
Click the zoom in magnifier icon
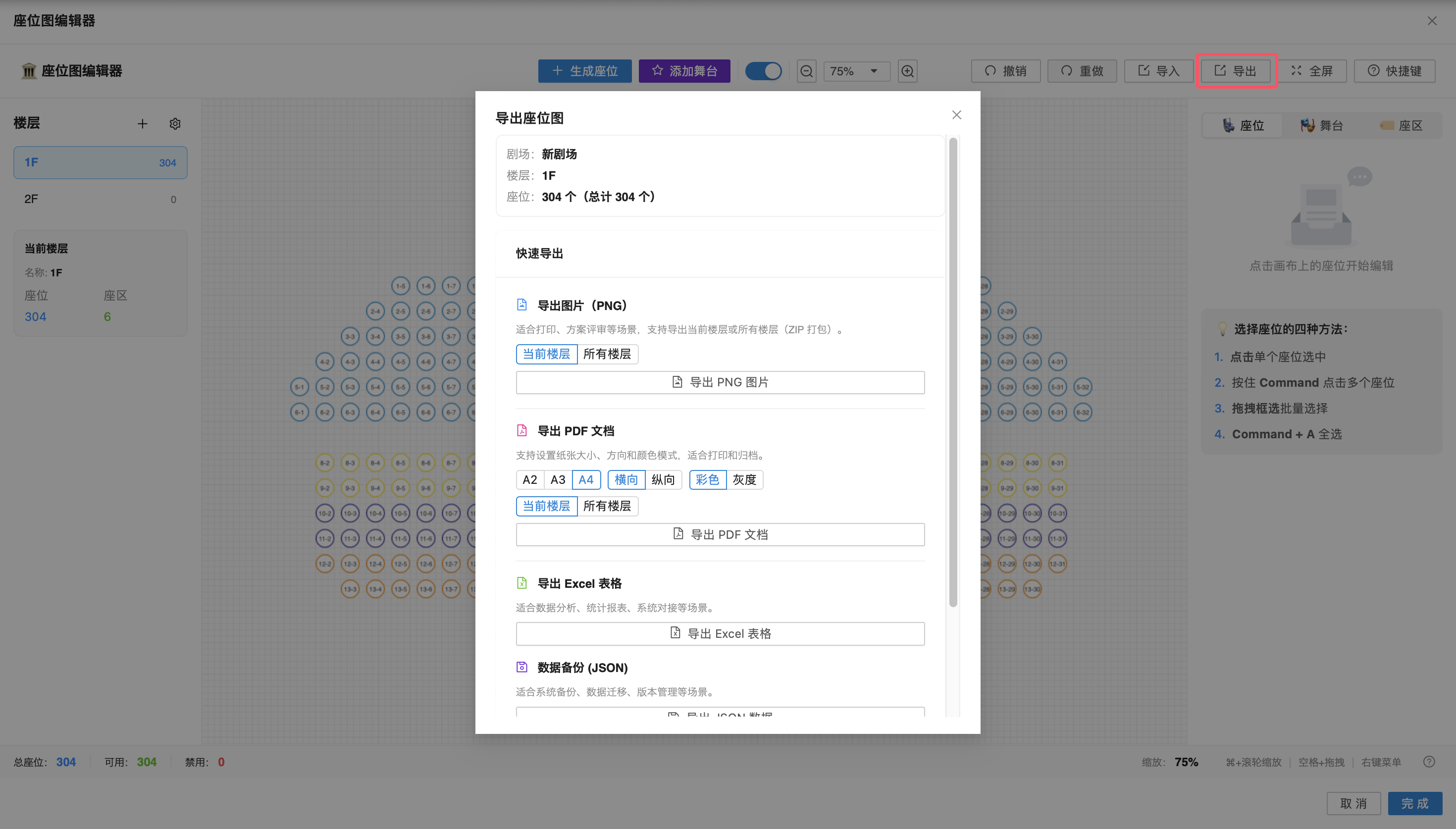pyautogui.click(x=907, y=71)
